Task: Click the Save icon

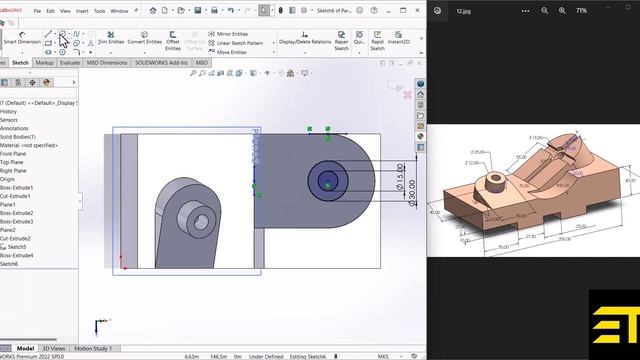Action: pyautogui.click(x=198, y=11)
